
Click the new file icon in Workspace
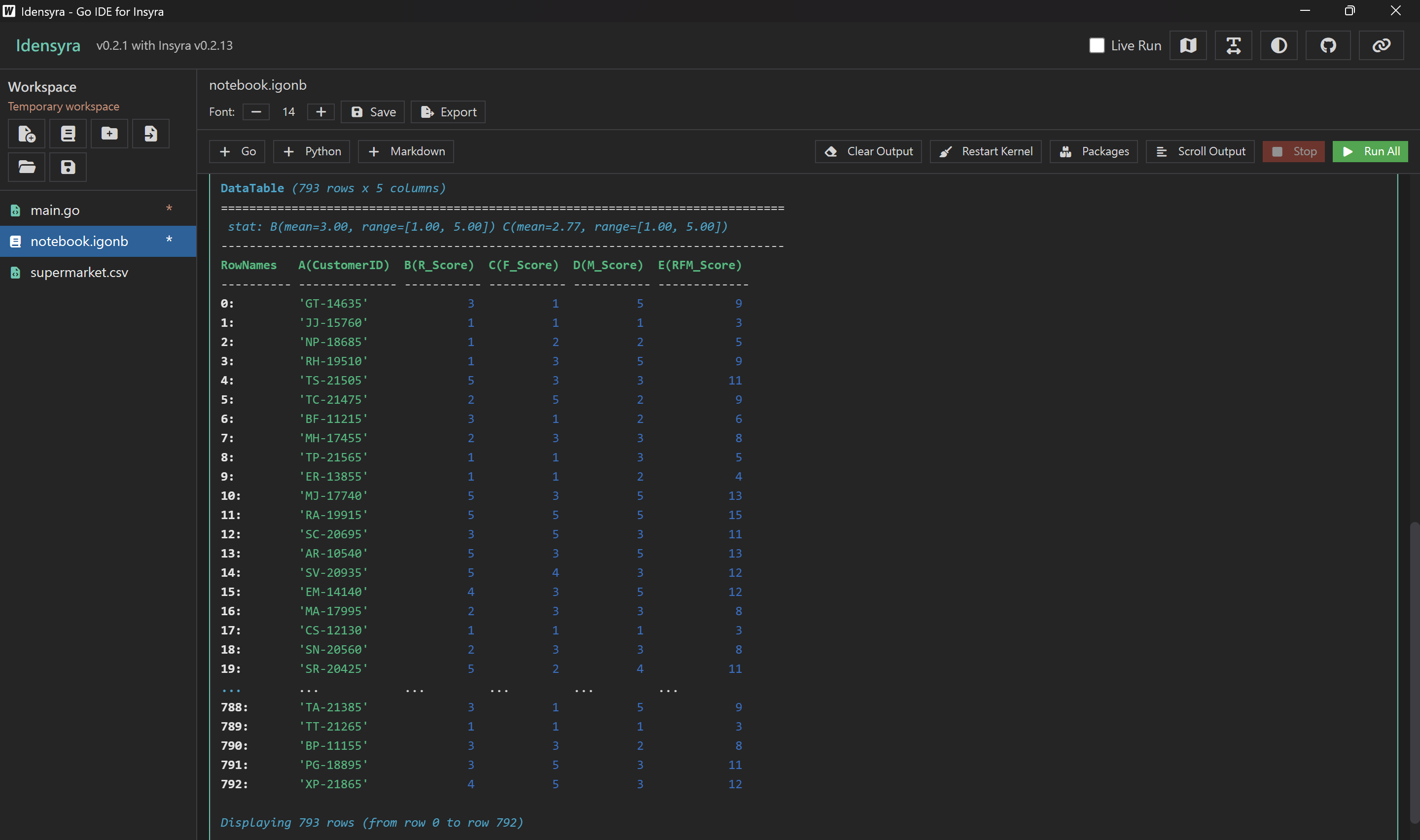point(27,134)
